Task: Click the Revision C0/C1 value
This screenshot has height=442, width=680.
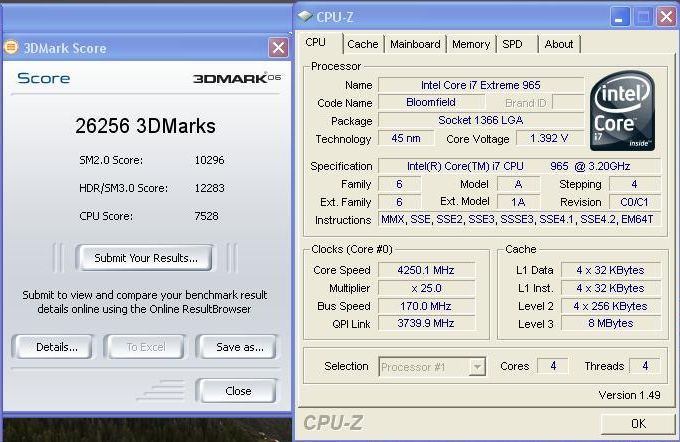Action: [x=634, y=202]
